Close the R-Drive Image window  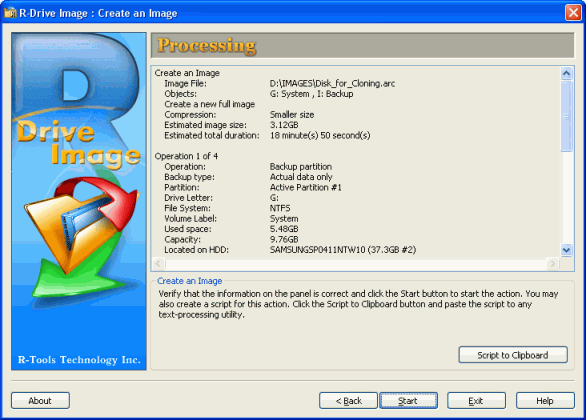pos(573,12)
